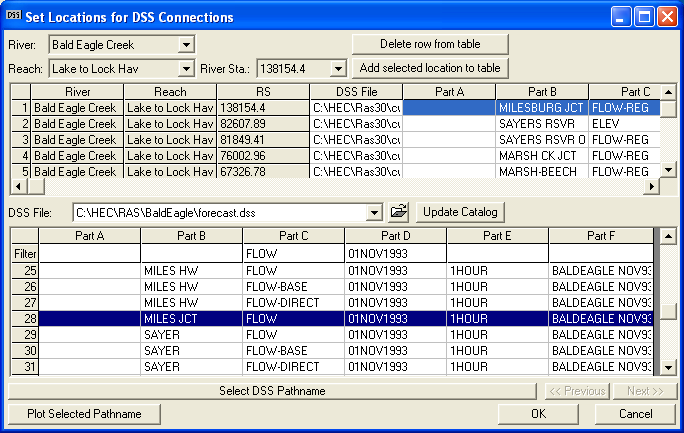684x433 pixels.
Task: Click the Part B column header in catalog
Action: 191,236
